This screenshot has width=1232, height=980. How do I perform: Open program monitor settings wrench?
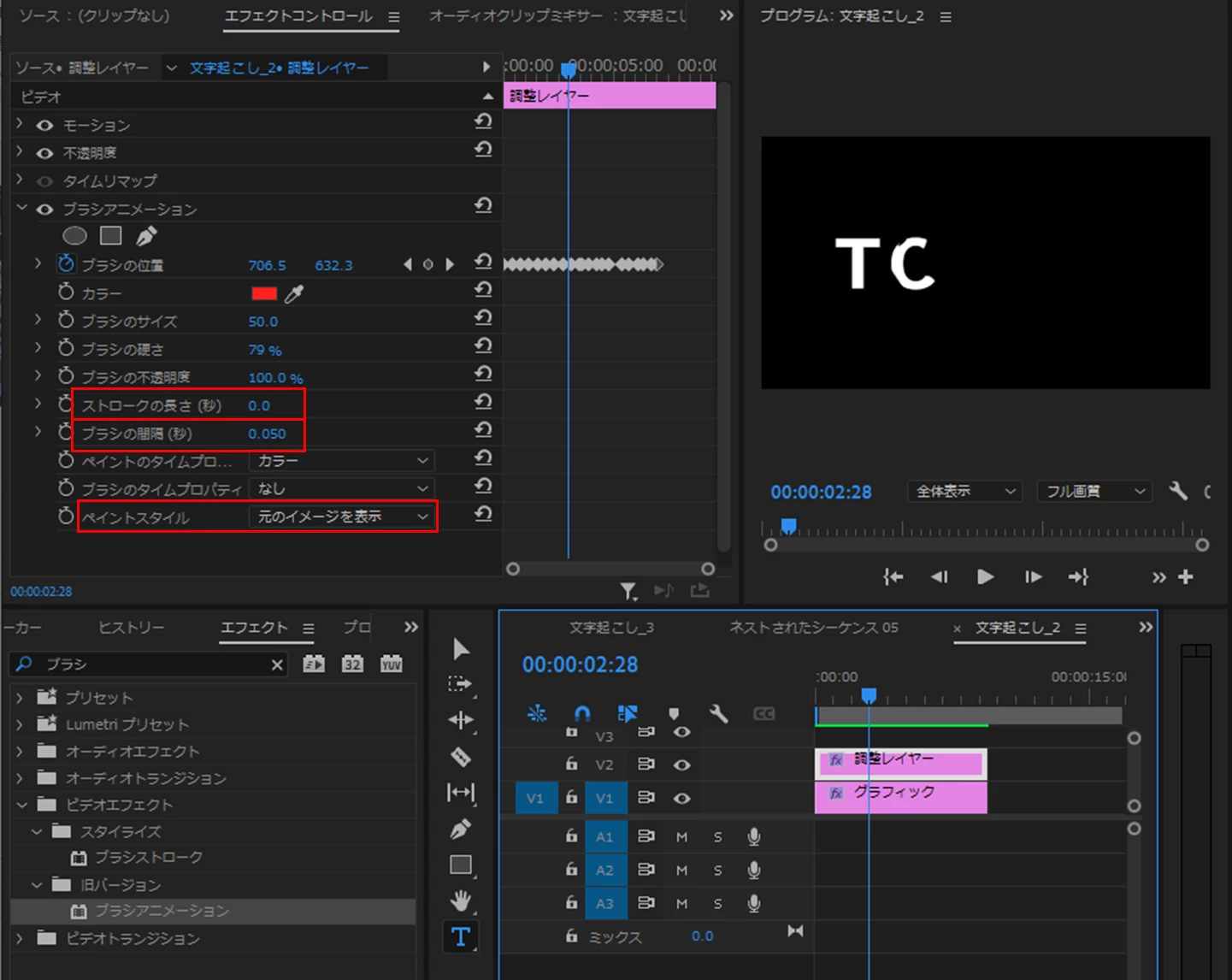(1178, 491)
